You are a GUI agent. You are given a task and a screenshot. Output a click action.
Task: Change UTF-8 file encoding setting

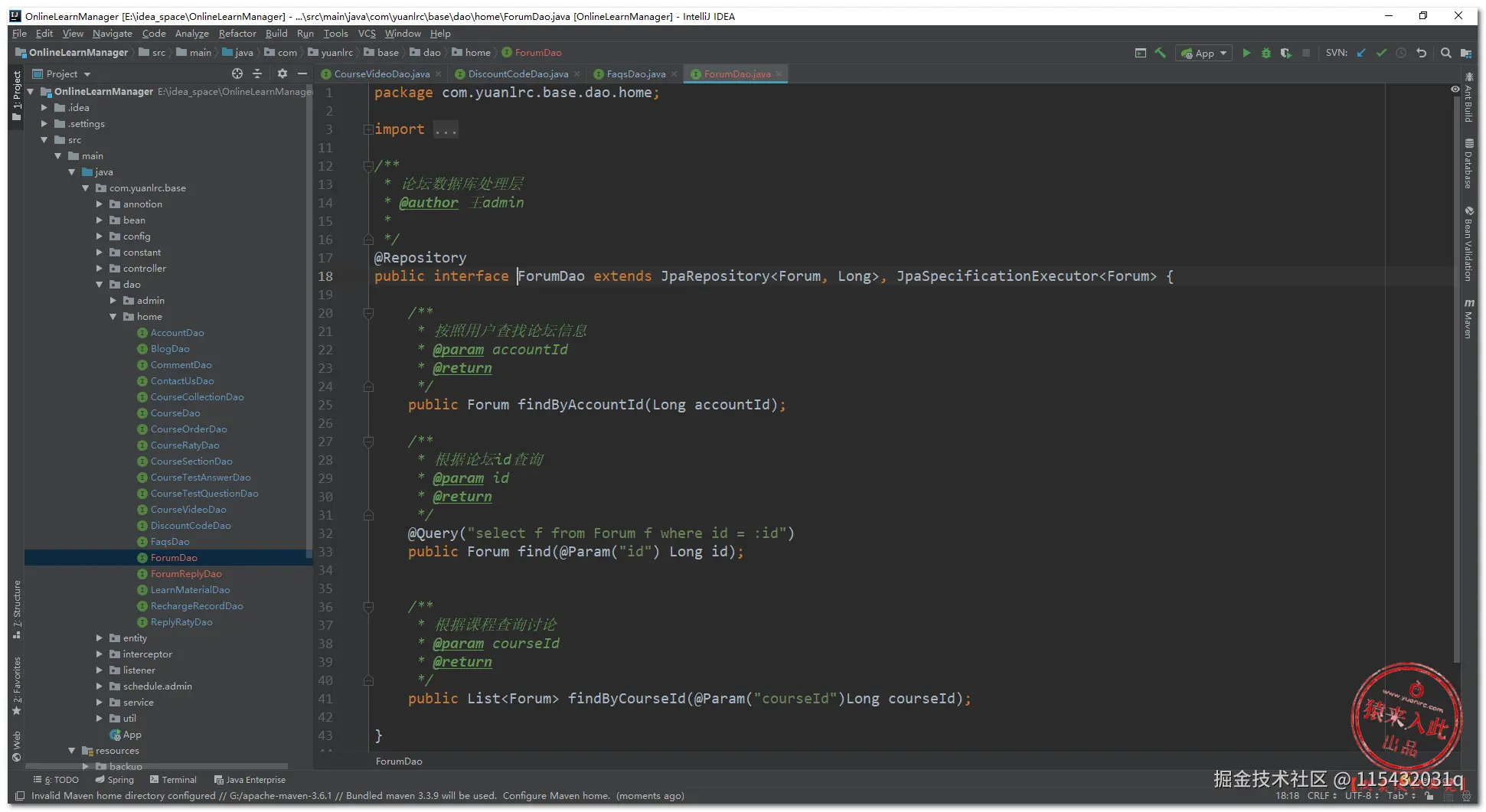1361,796
